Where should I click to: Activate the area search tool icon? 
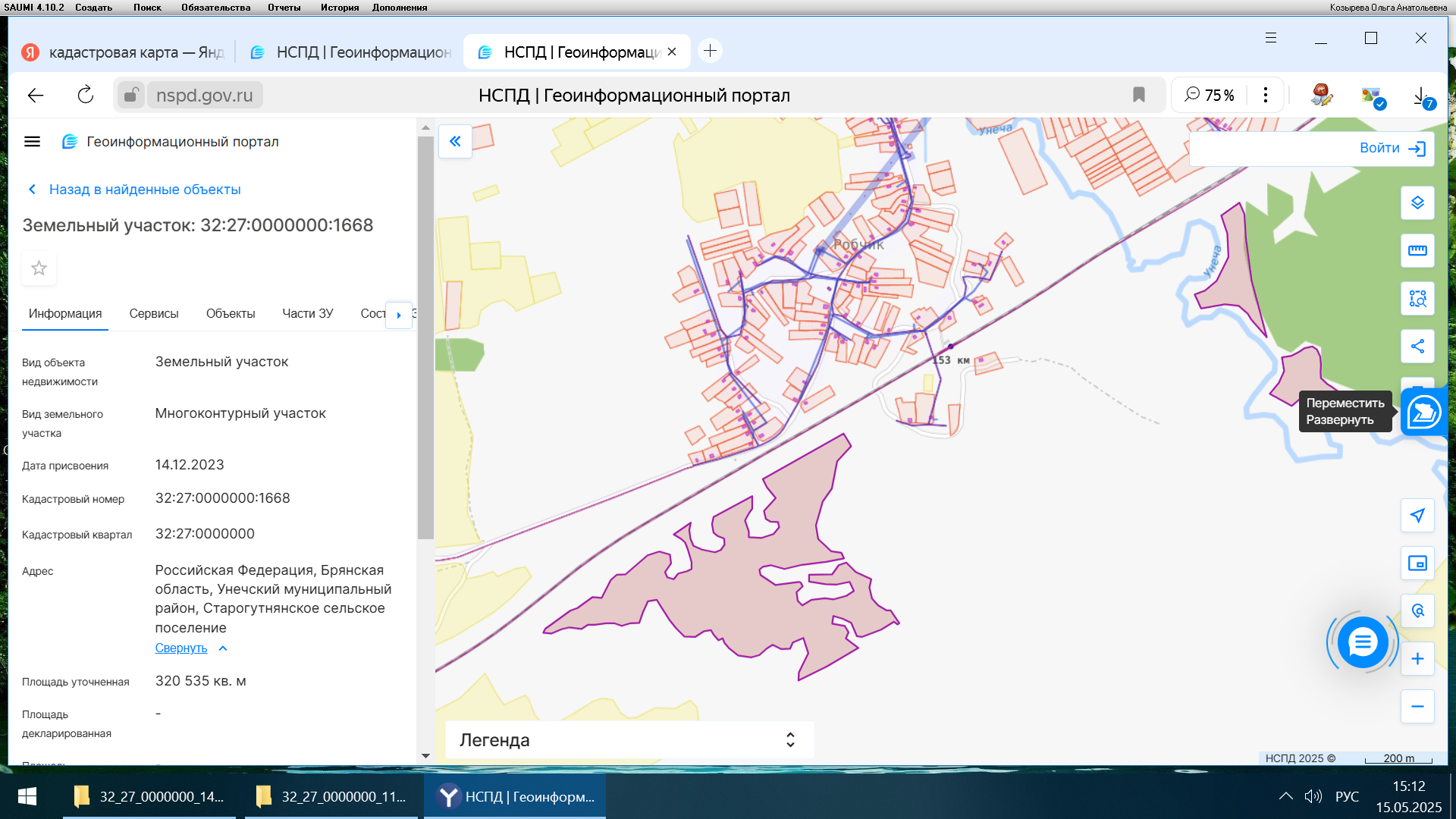[x=1417, y=299]
